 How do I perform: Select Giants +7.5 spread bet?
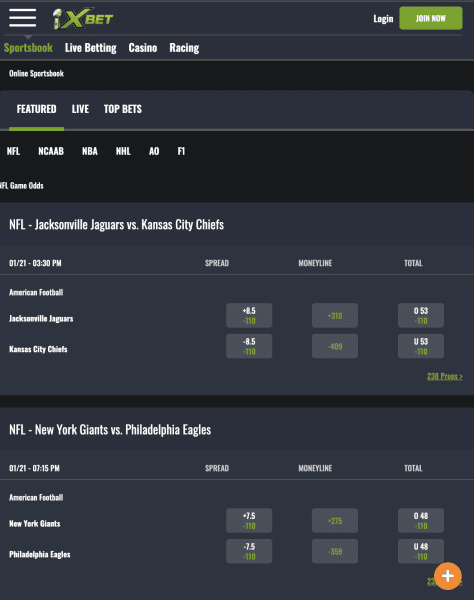pos(249,520)
